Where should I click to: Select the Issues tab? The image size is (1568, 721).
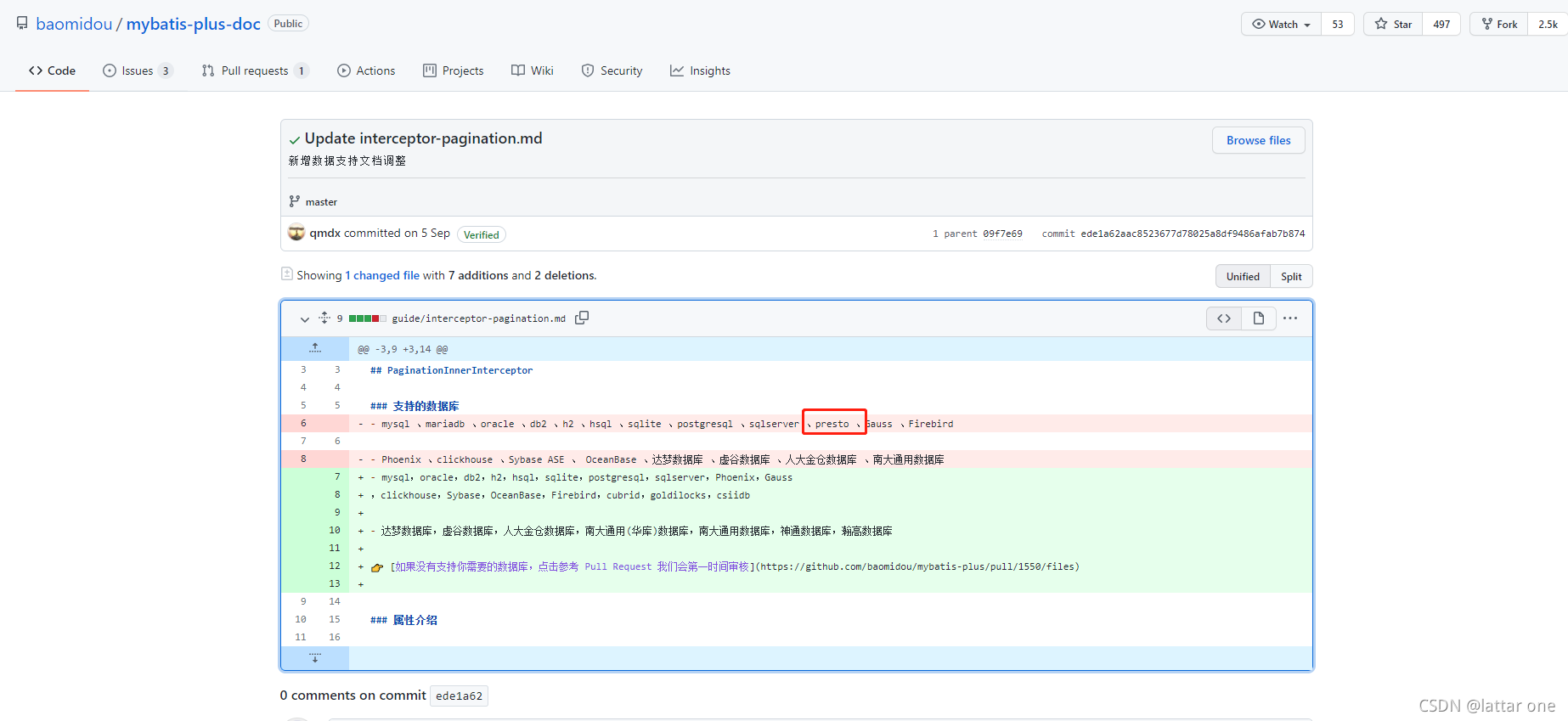[x=138, y=70]
